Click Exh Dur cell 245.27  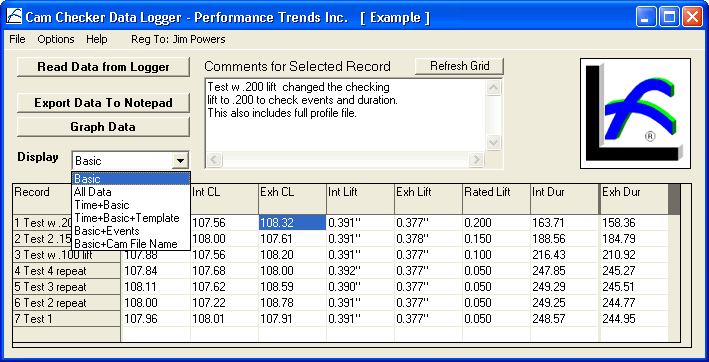coord(634,271)
